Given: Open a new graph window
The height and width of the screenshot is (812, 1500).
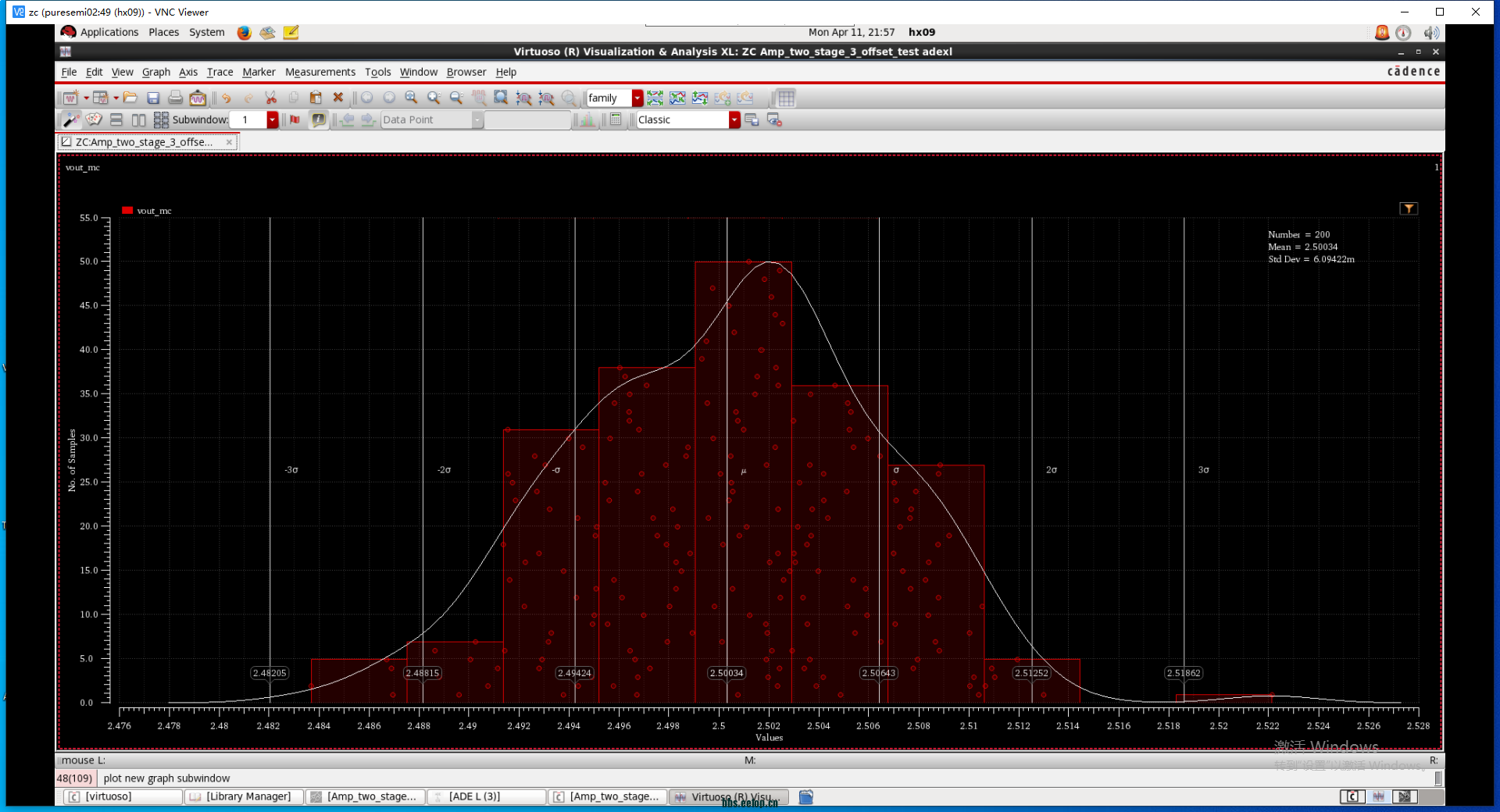Looking at the screenshot, I should point(70,98).
